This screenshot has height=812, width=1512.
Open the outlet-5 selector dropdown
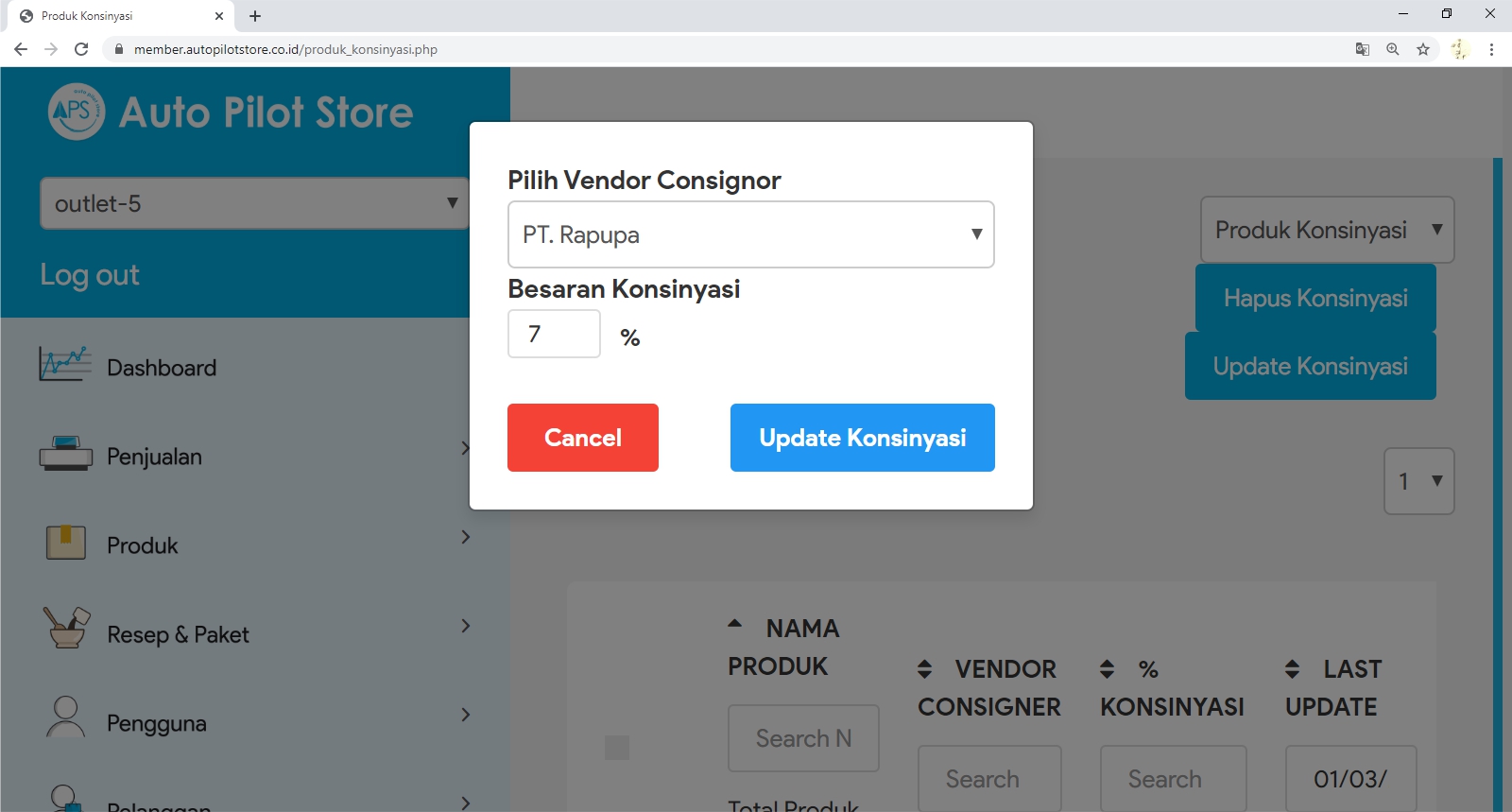click(x=254, y=203)
